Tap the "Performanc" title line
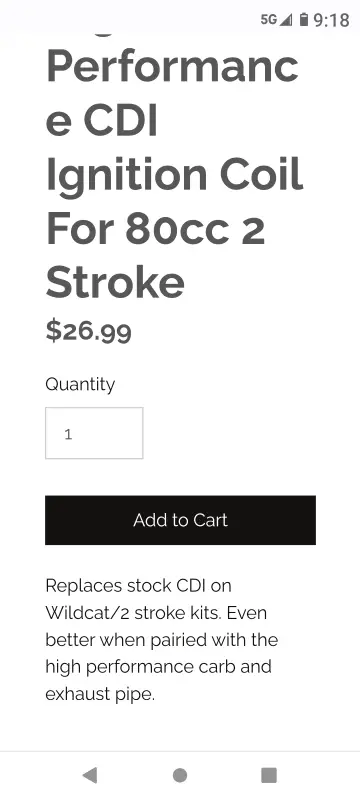Screen dimensions: 360x800 172,67
